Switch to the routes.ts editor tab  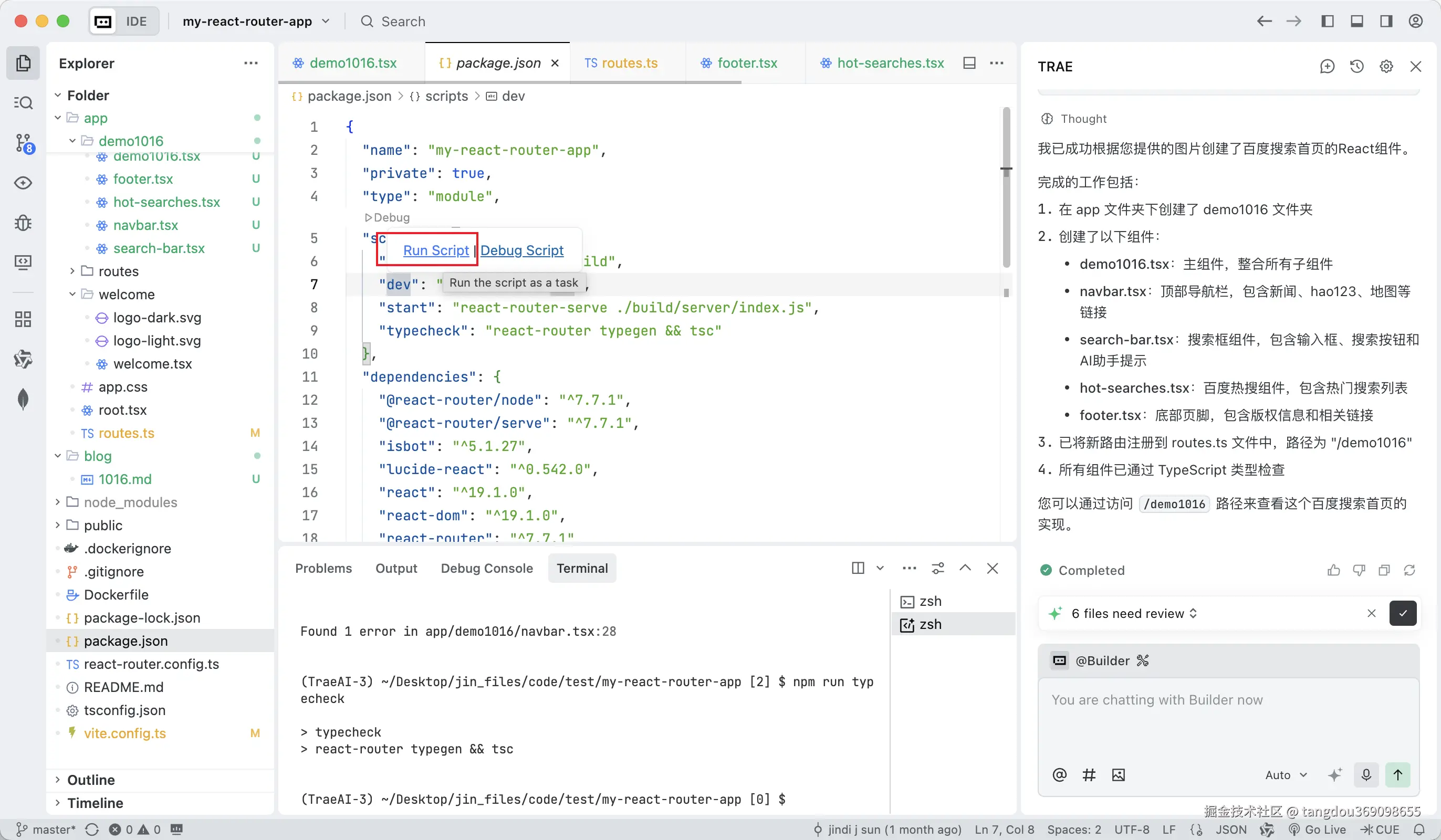click(x=621, y=63)
